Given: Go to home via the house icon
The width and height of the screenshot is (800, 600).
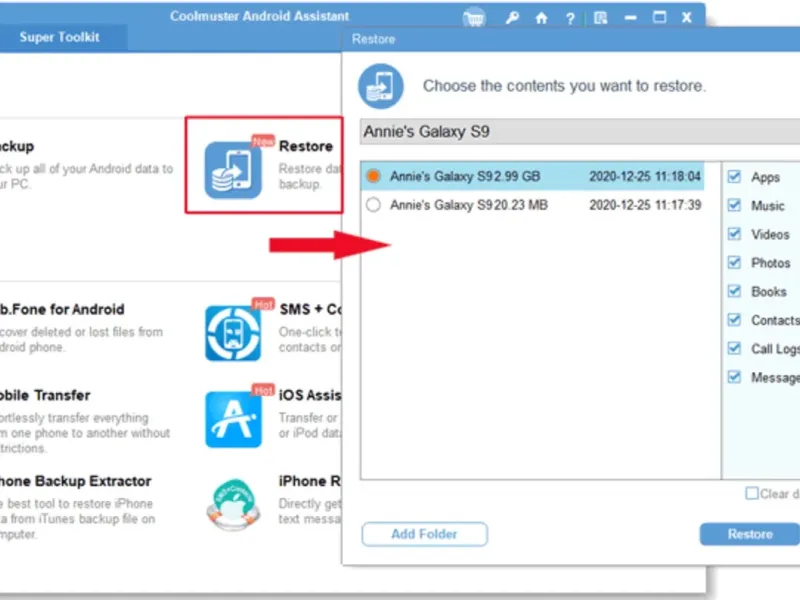Looking at the screenshot, I should 541,18.
